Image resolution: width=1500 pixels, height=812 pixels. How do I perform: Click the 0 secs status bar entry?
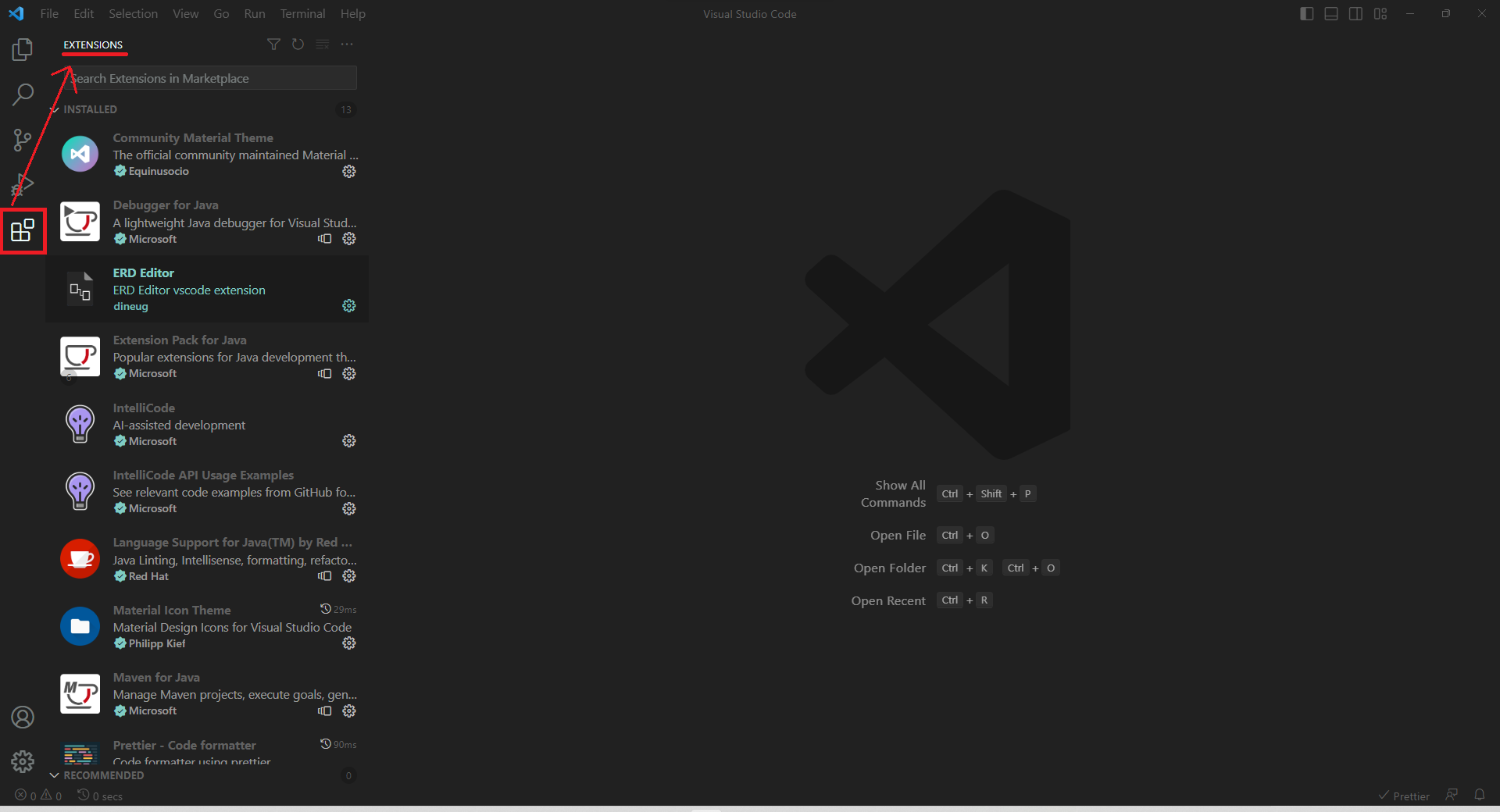99,796
